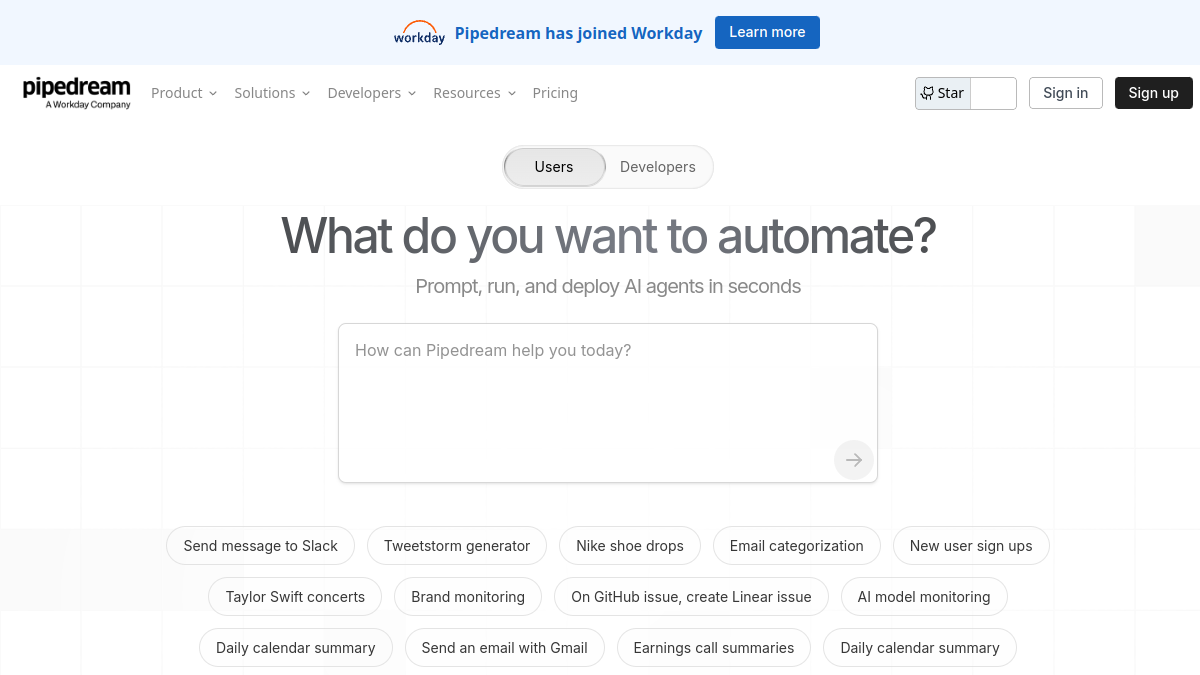Screen dimensions: 1200x675
Task: Go to the Pricing page
Action: [x=555, y=93]
